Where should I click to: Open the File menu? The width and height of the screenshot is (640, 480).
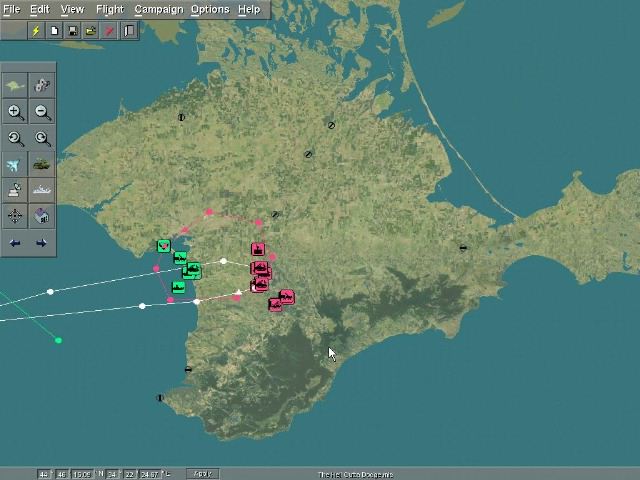pyautogui.click(x=11, y=9)
